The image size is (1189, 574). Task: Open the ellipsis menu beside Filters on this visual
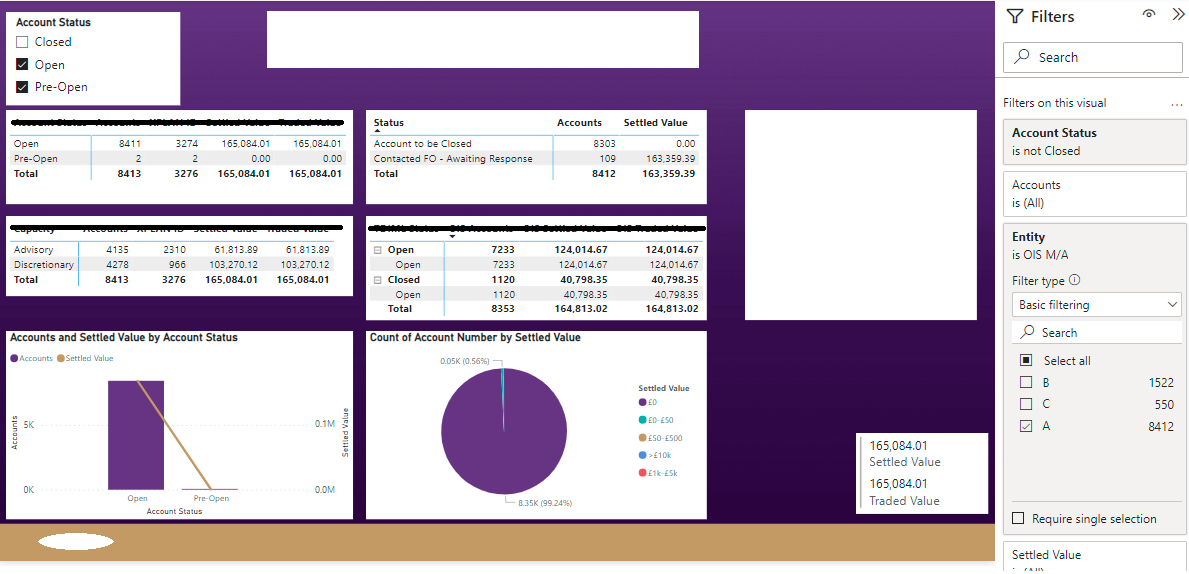[1177, 104]
